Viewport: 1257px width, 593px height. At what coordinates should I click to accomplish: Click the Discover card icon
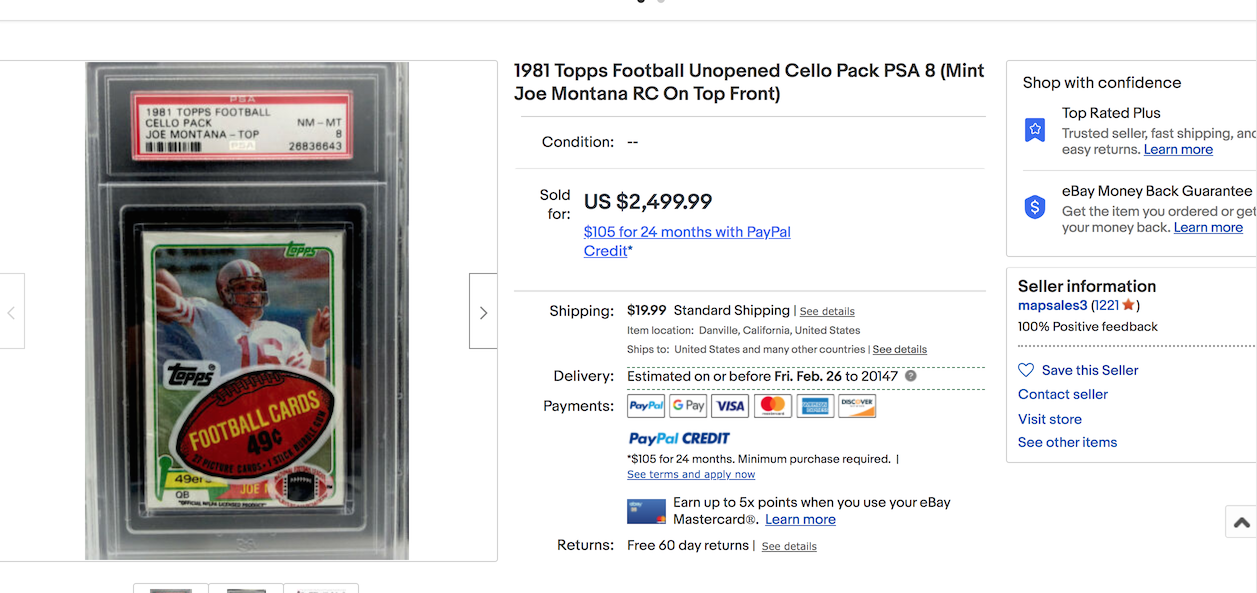pyautogui.click(x=857, y=405)
